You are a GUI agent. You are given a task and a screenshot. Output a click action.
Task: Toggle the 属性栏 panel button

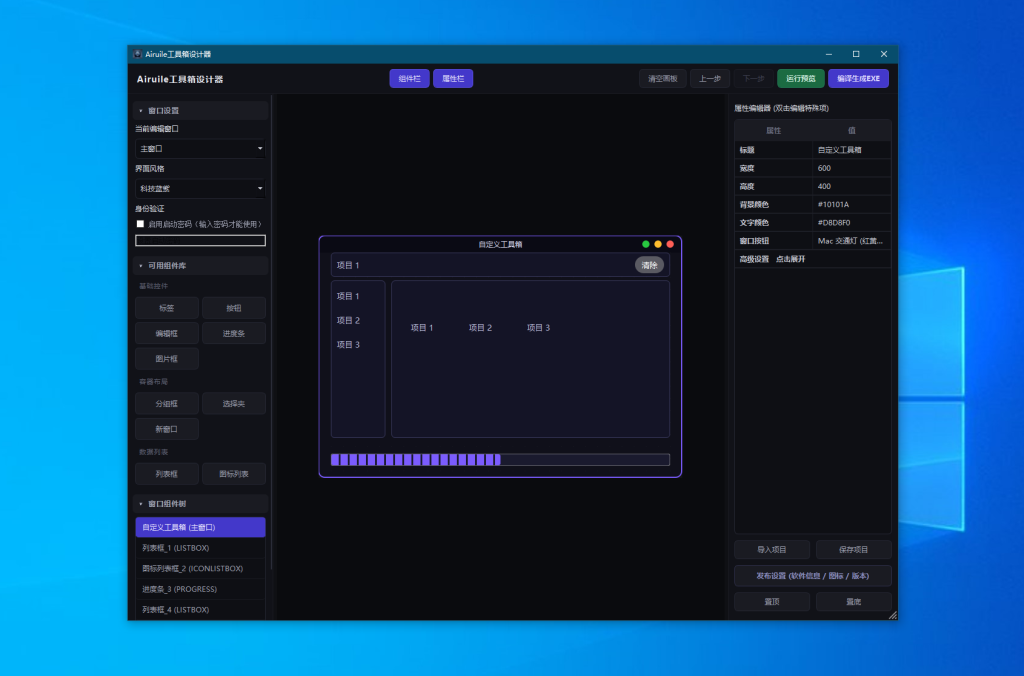click(x=453, y=78)
